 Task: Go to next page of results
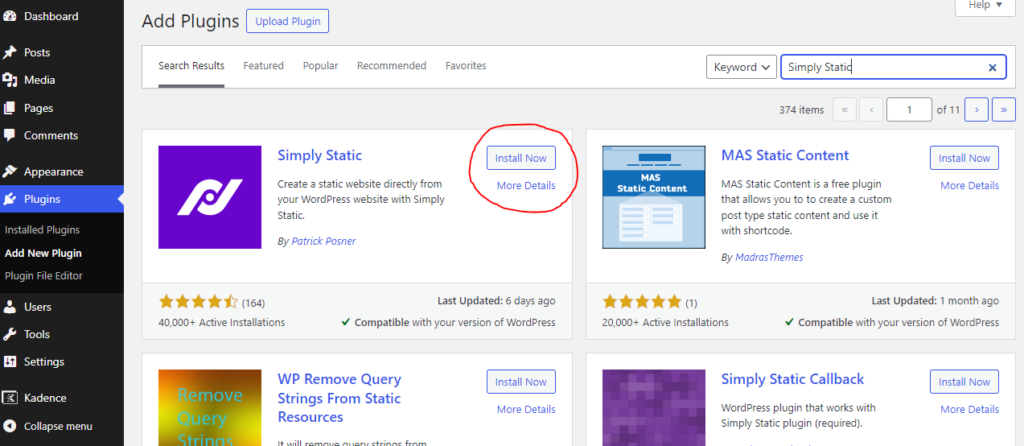pos(976,110)
